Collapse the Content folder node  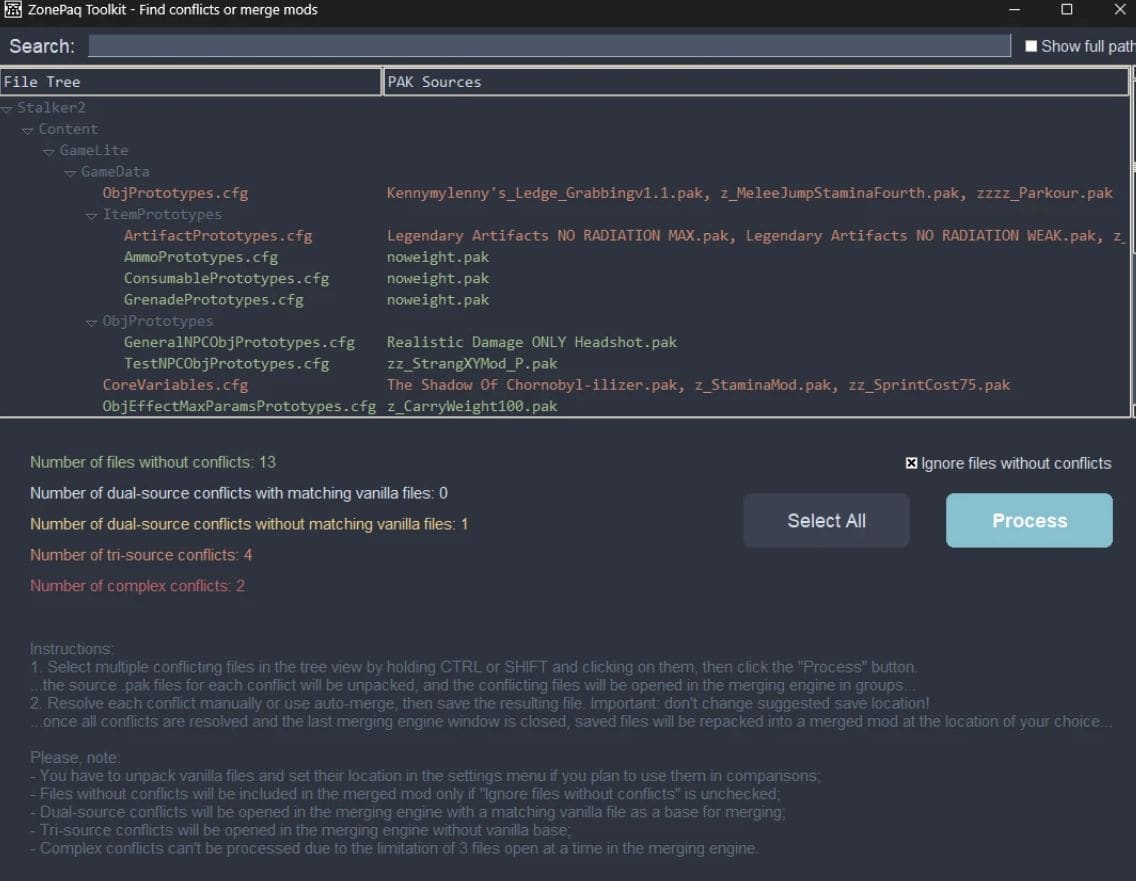click(x=28, y=130)
